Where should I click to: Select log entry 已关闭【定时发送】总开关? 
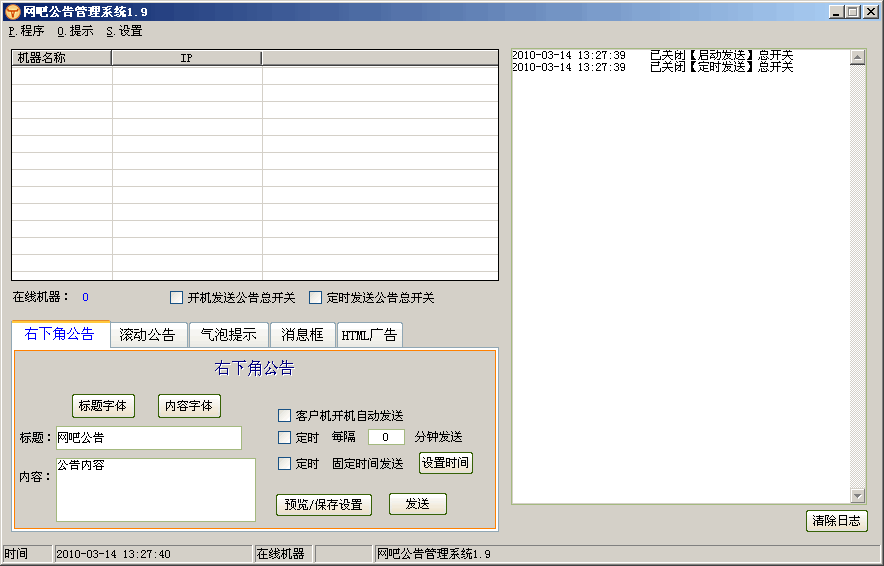(652, 67)
